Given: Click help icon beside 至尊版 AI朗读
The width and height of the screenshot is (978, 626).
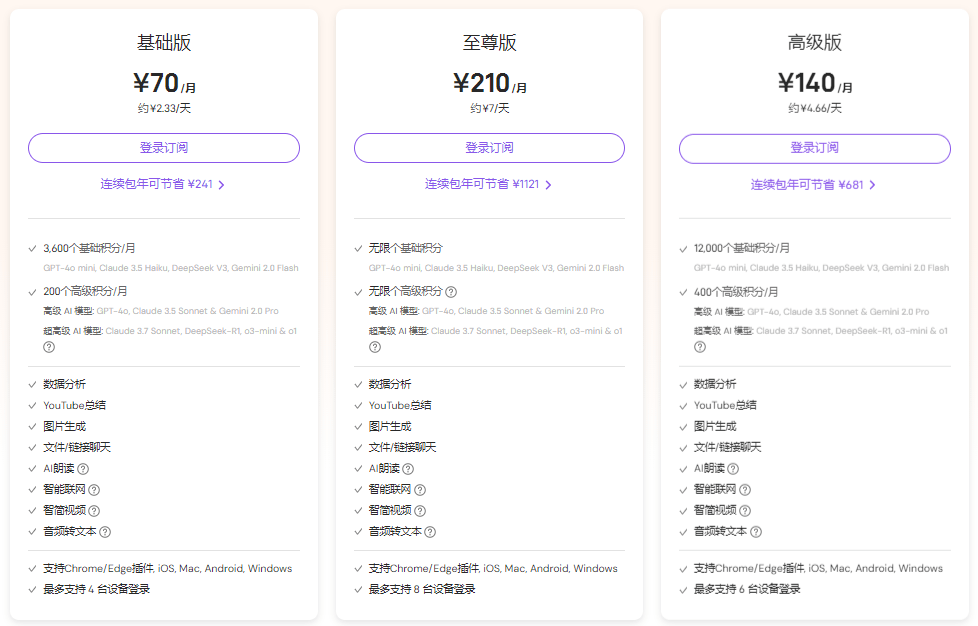Looking at the screenshot, I should pyautogui.click(x=408, y=469).
